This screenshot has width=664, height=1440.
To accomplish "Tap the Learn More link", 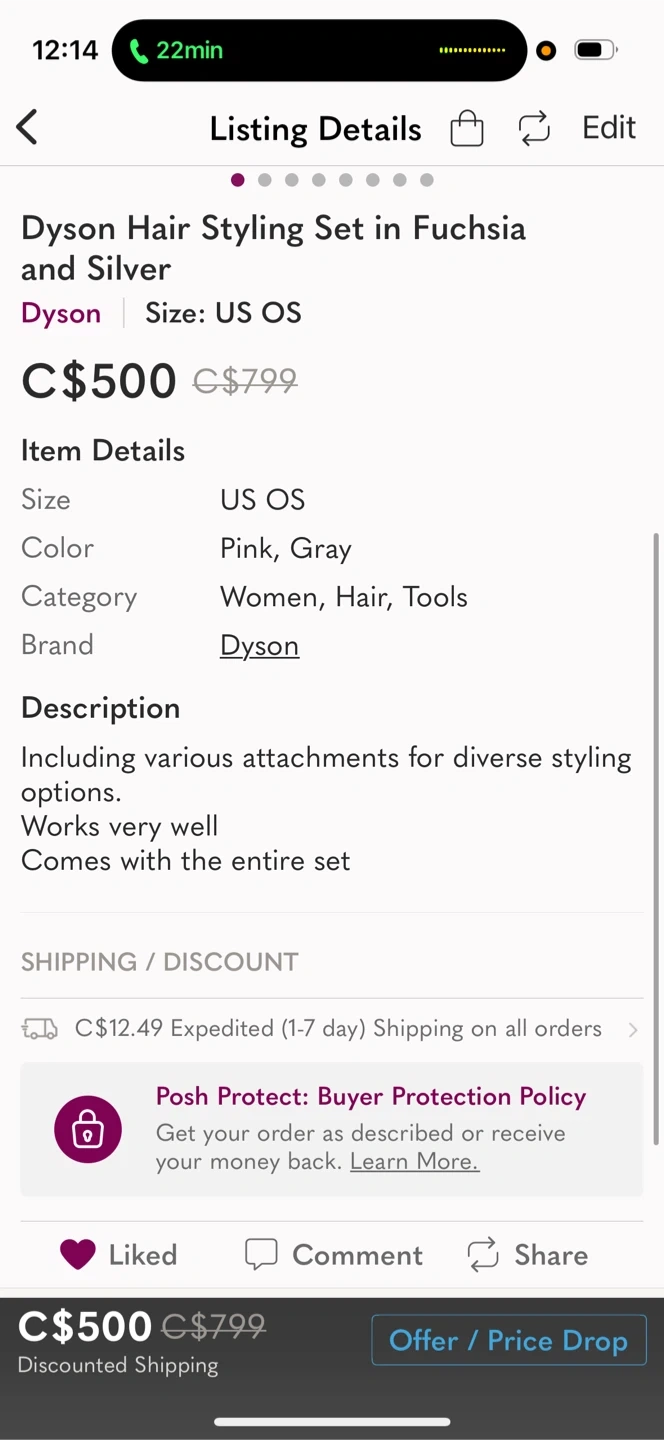I will click(x=414, y=1162).
